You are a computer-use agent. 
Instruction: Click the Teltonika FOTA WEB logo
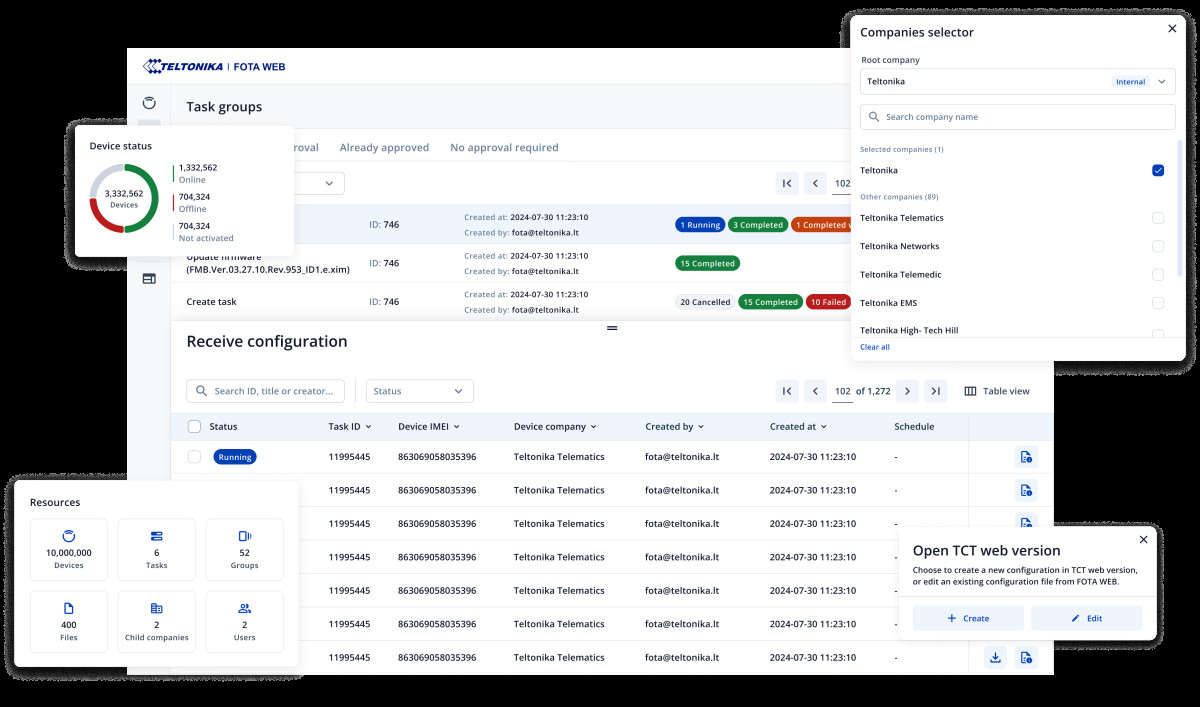click(214, 67)
